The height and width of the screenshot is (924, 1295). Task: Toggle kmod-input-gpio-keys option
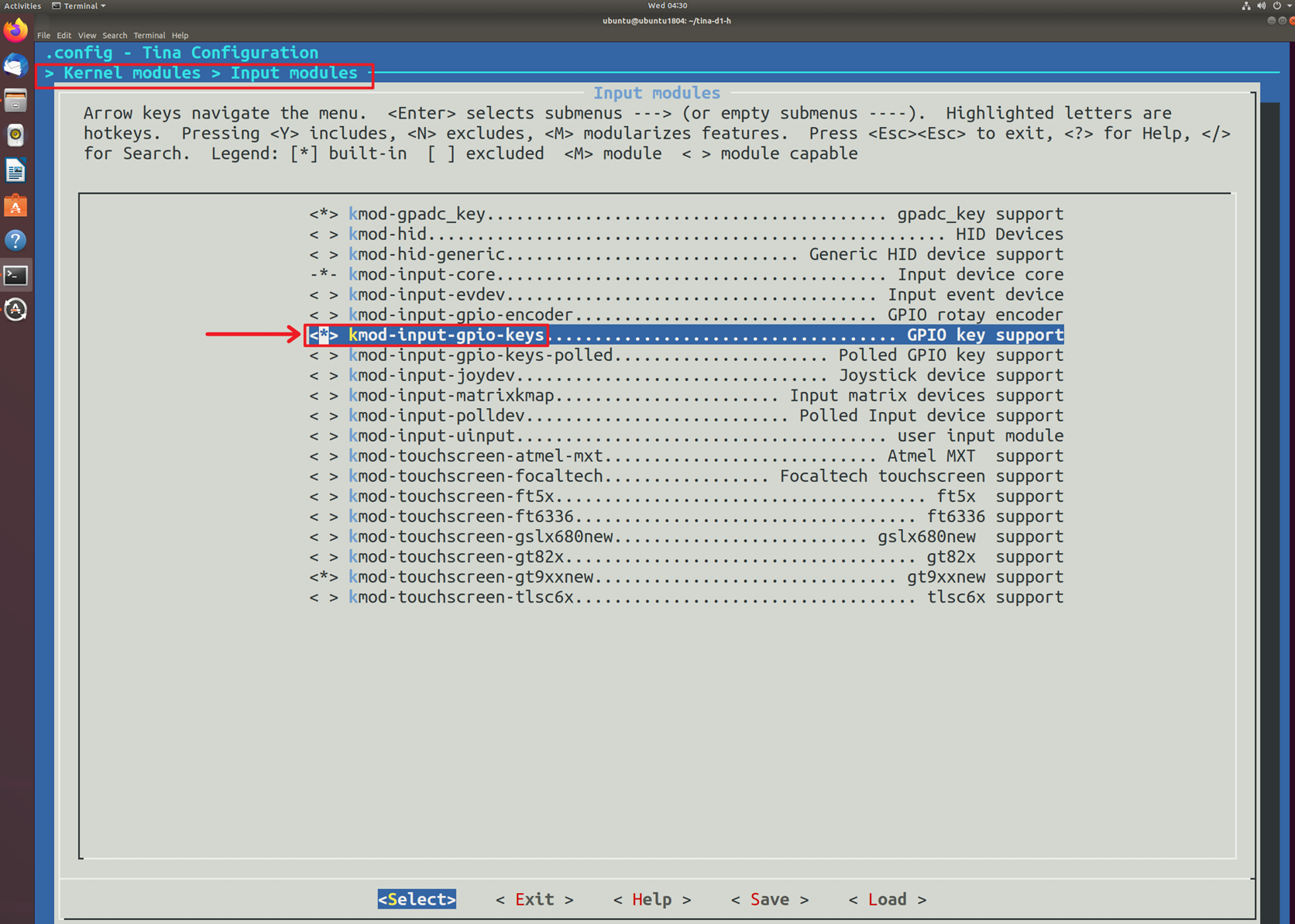click(324, 335)
